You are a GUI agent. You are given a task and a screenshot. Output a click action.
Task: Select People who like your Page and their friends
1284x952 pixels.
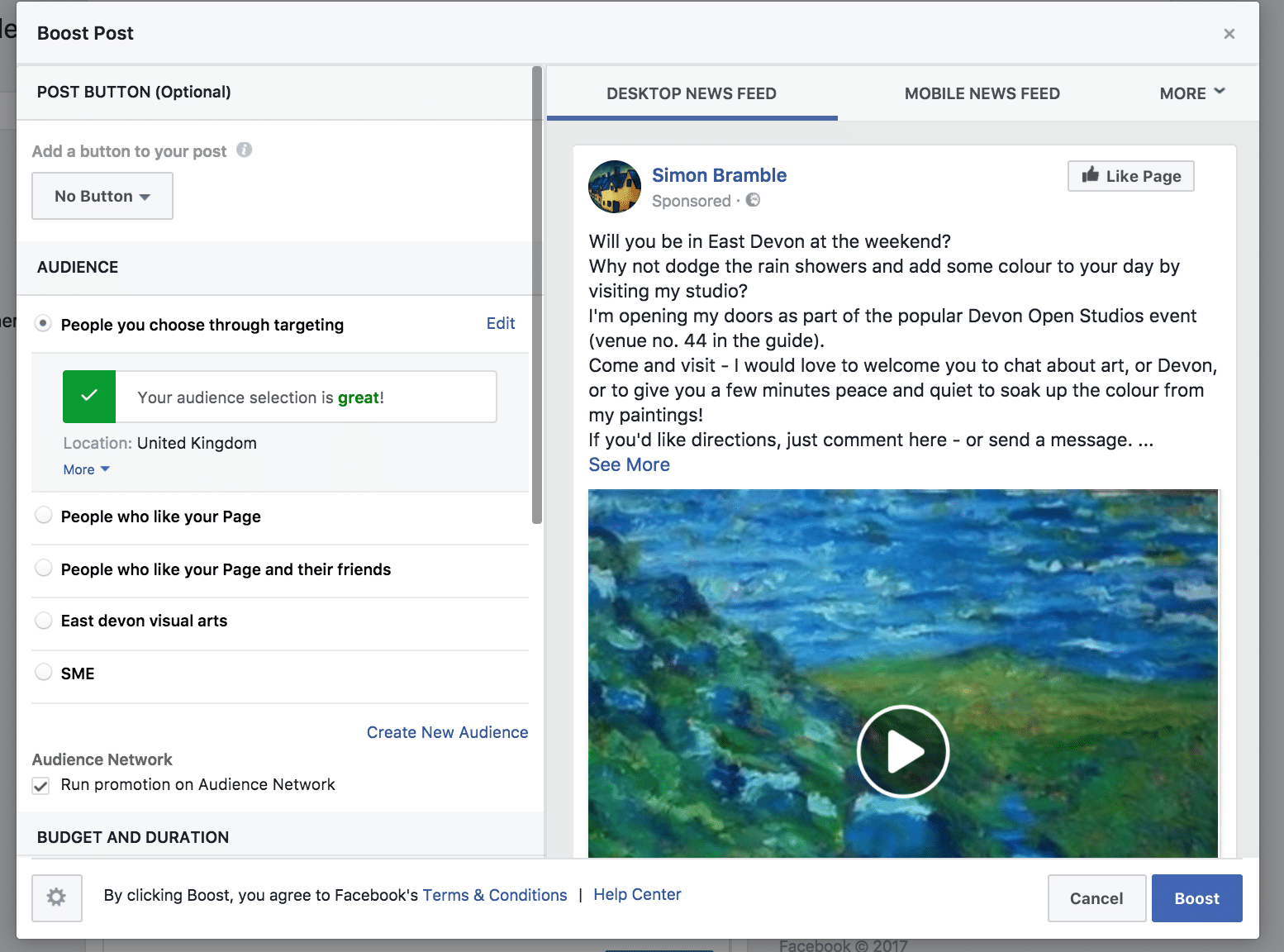click(43, 569)
